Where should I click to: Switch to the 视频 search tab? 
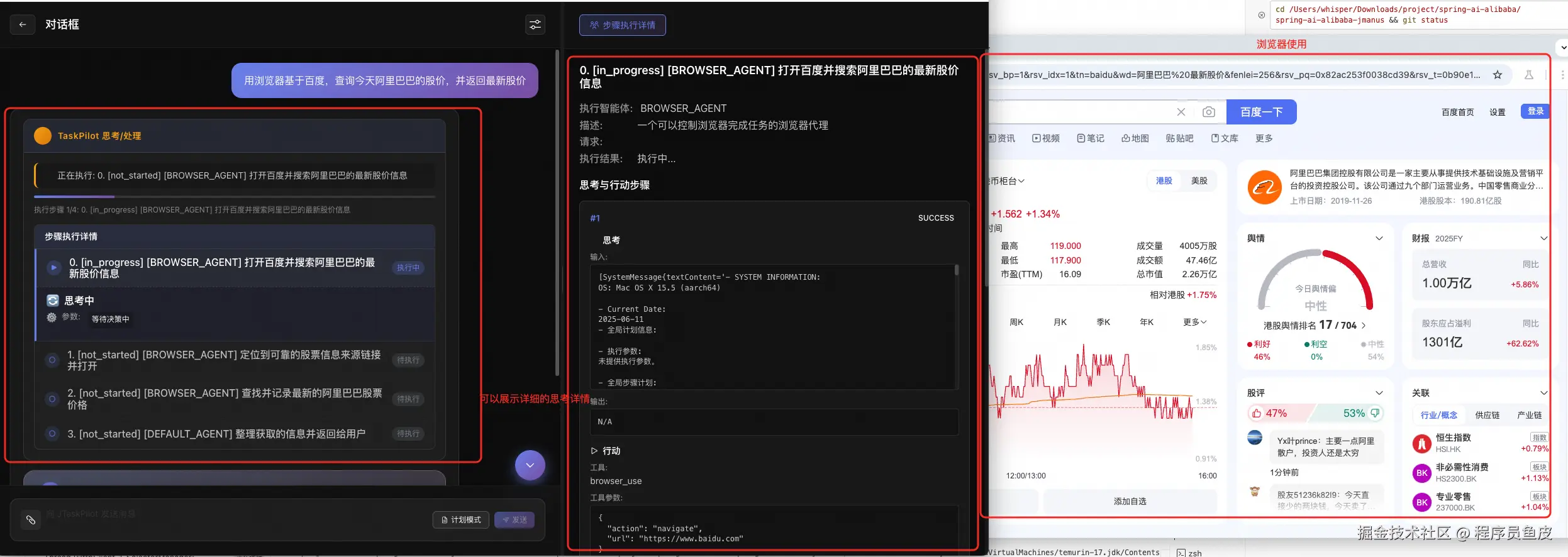click(x=1046, y=138)
